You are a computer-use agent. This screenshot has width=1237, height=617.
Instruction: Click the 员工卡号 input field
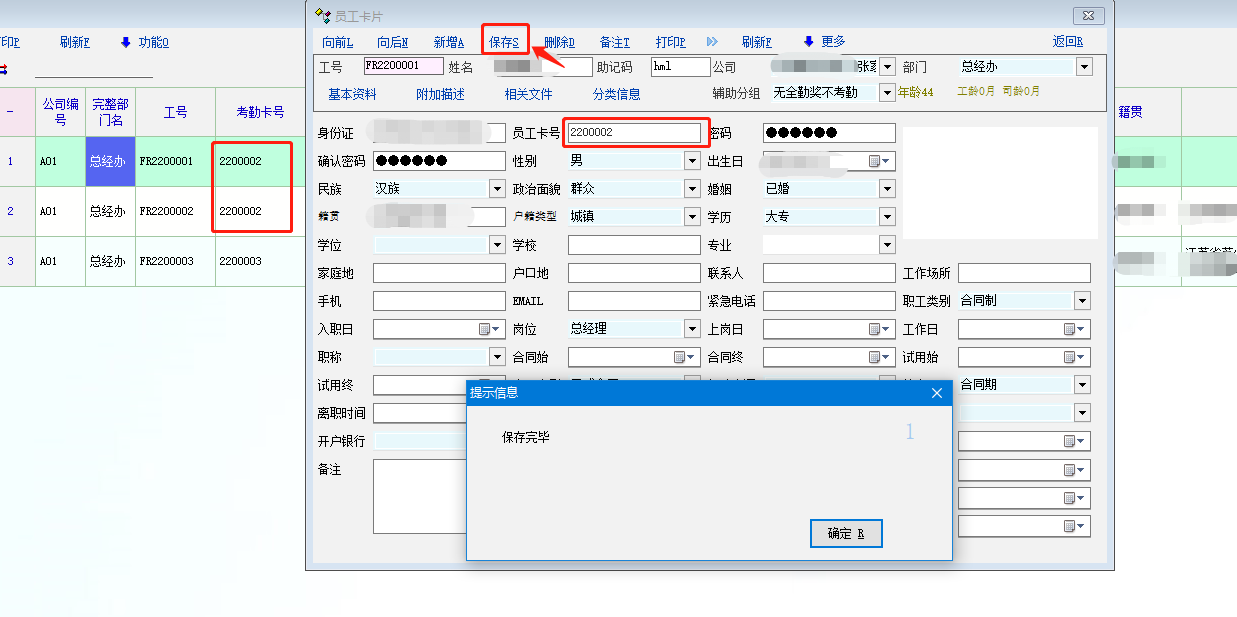tap(633, 133)
